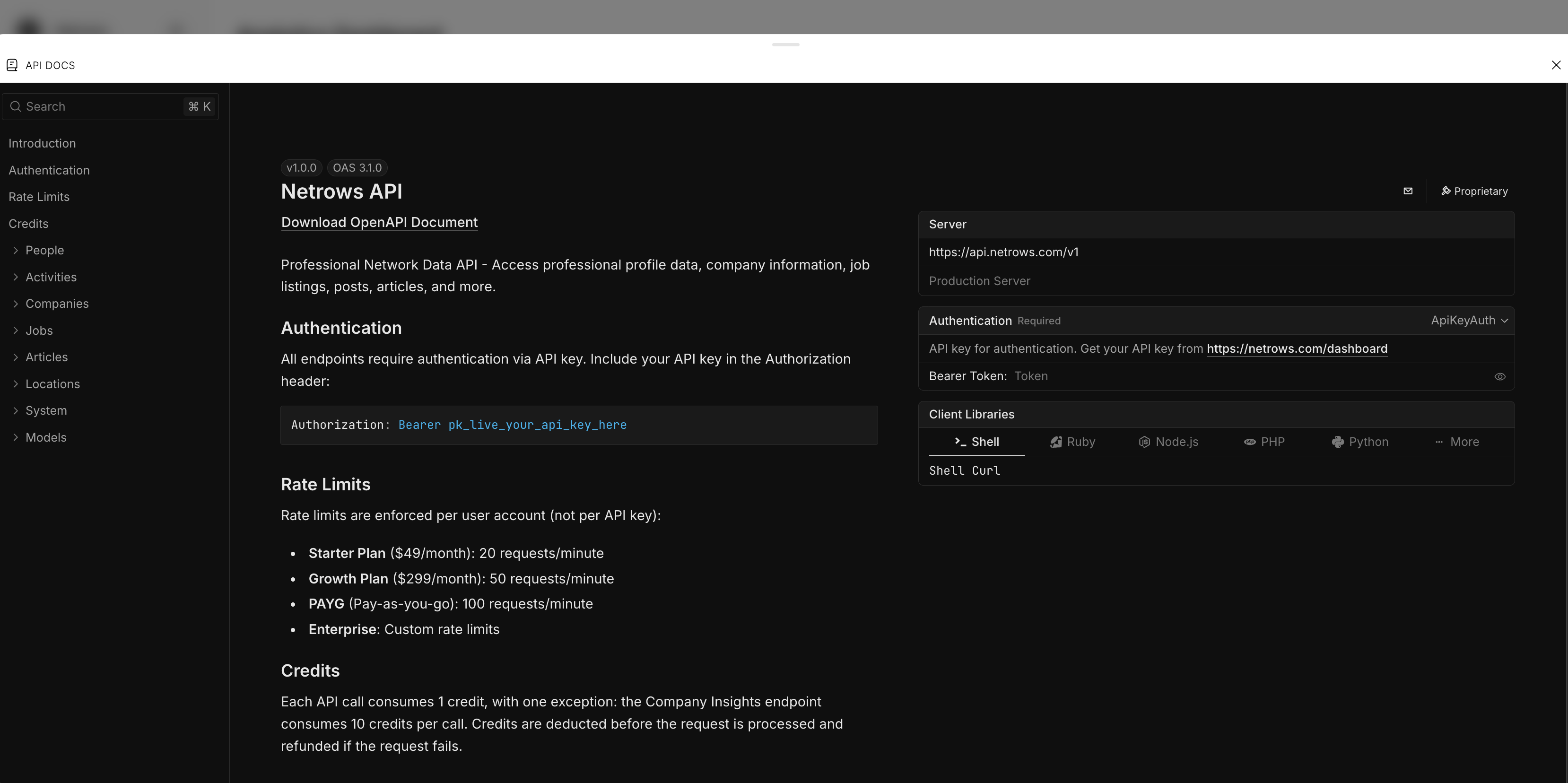Switch to the Curl code sample tab
Image resolution: width=1568 pixels, height=783 pixels.
[x=986, y=470]
